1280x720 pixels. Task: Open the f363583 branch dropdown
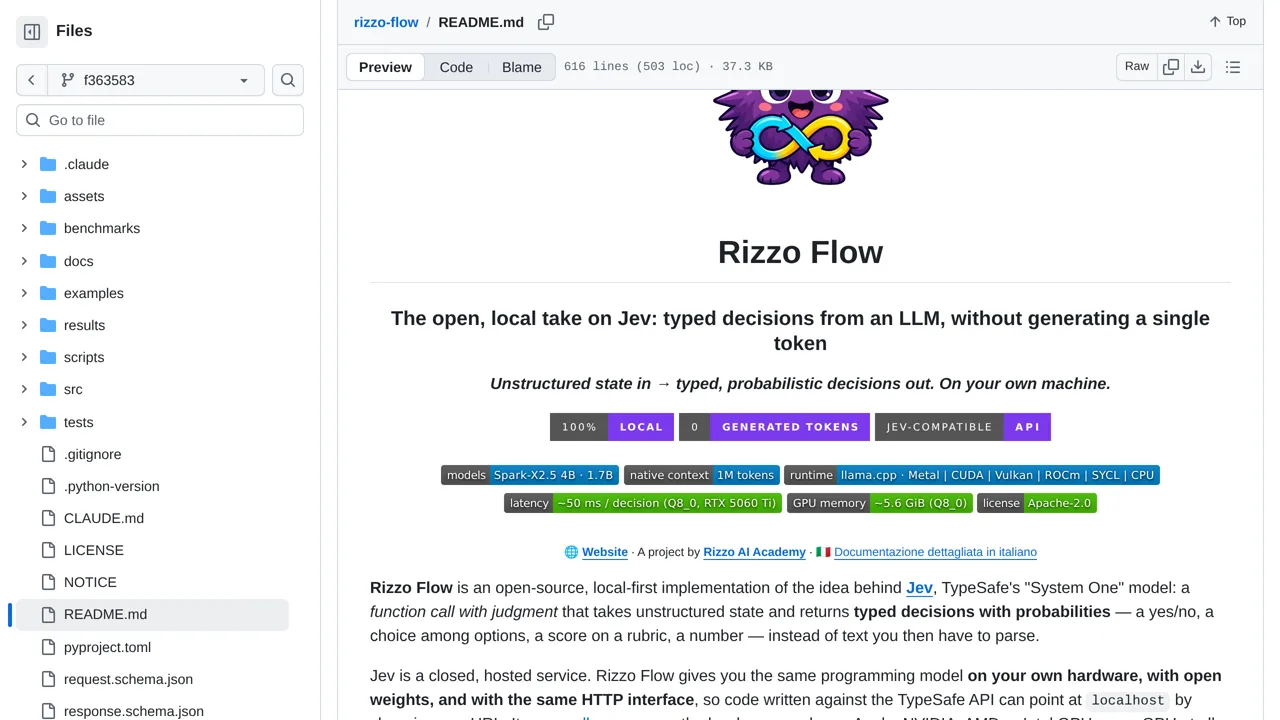(x=155, y=80)
